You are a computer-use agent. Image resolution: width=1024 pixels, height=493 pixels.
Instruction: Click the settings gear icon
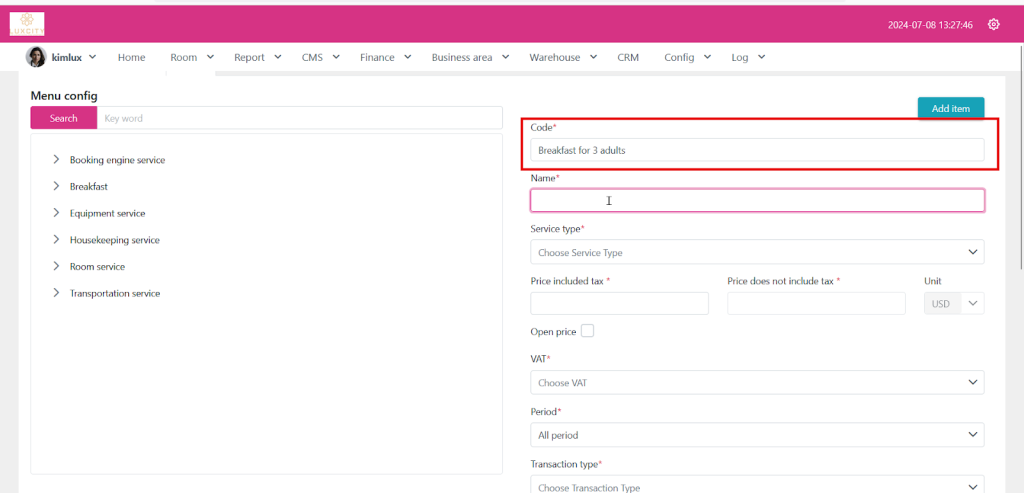click(x=993, y=25)
